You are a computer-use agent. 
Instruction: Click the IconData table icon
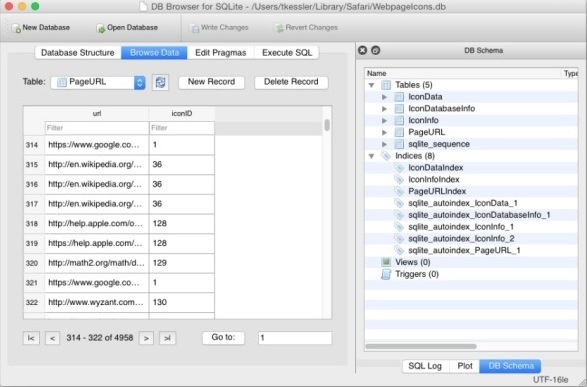[x=399, y=97]
